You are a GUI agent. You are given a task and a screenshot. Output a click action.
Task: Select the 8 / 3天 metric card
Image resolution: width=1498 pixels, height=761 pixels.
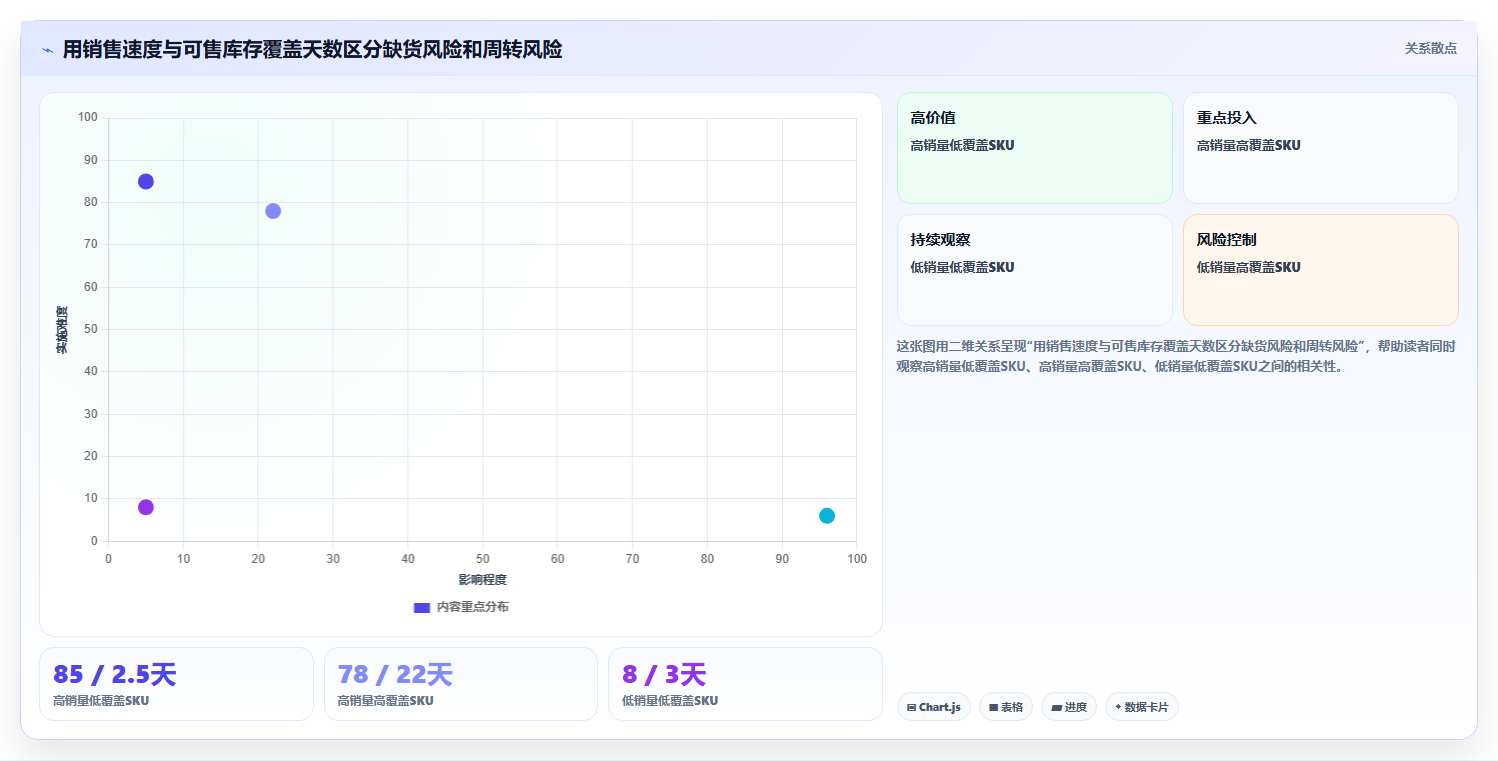point(745,684)
